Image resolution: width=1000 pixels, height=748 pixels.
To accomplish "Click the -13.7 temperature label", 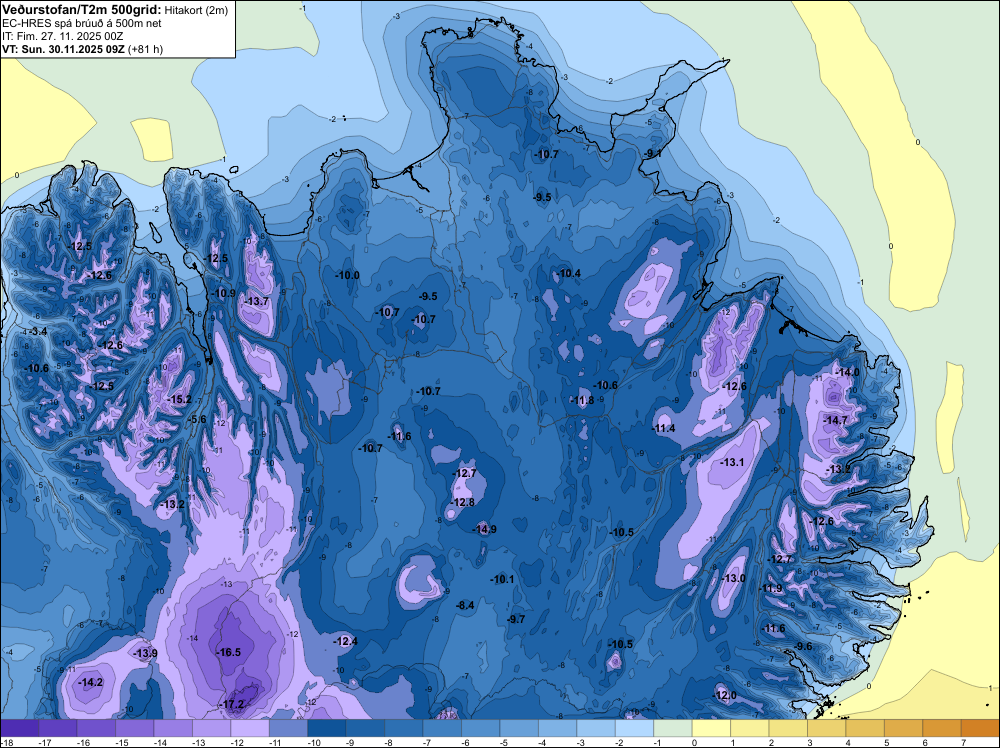I will (x=256, y=301).
